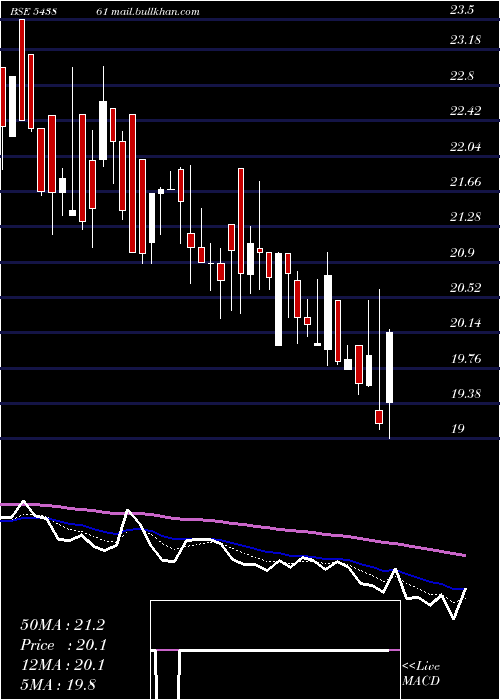Click the 50MA : 21.2 readout
500x700 pixels.
tap(62, 625)
